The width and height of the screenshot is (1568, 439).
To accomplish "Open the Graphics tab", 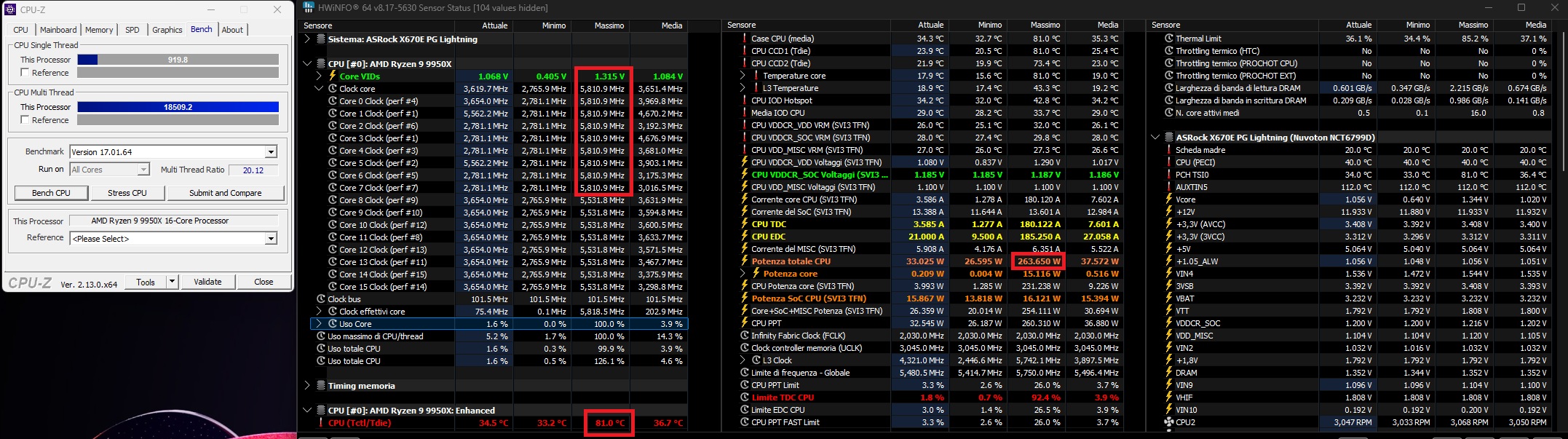I will click(167, 30).
